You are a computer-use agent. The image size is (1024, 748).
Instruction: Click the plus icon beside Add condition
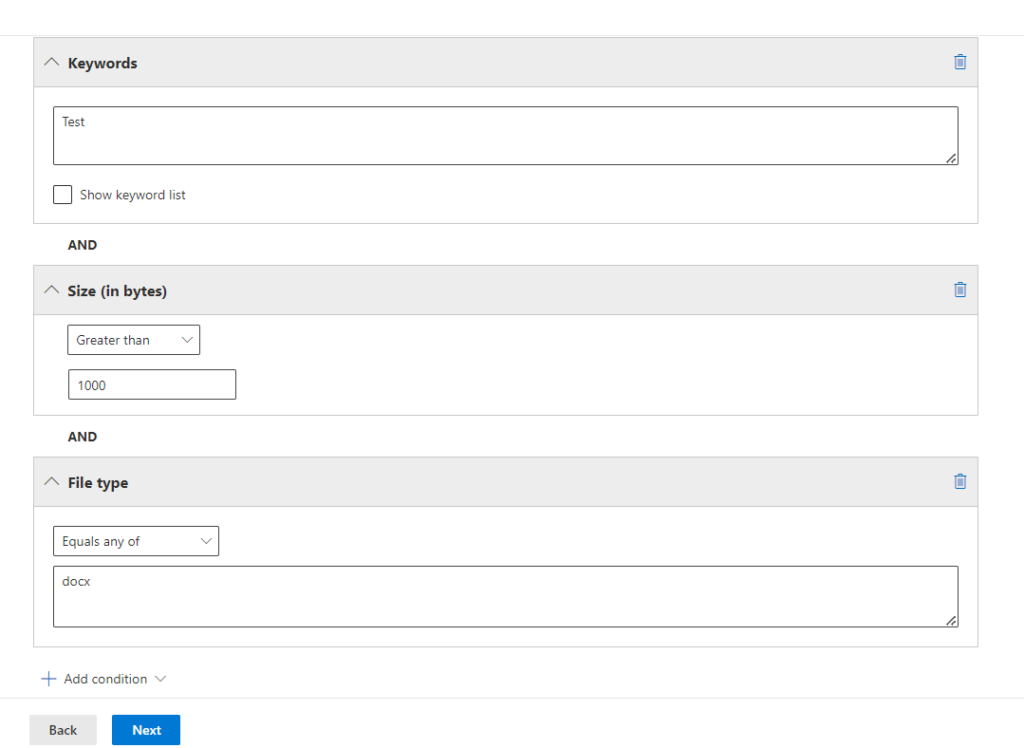48,679
